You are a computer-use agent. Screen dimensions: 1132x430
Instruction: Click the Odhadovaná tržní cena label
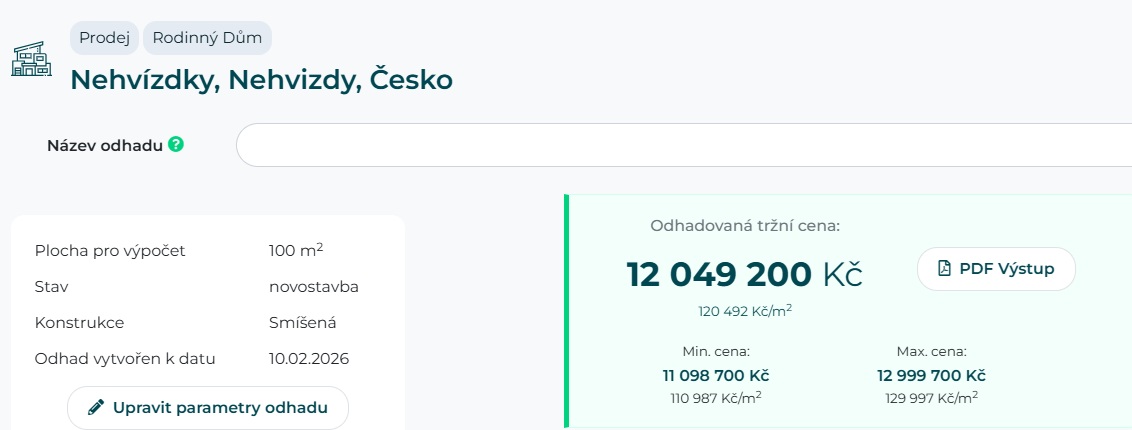coord(745,226)
